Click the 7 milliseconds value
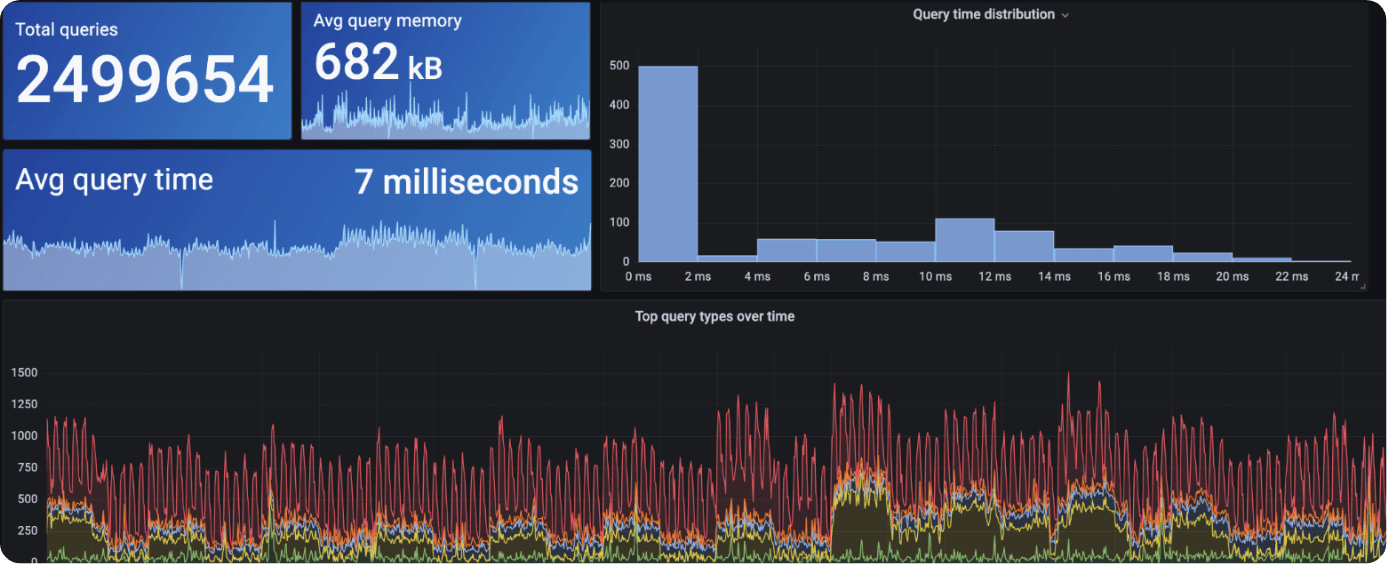This screenshot has width=1387, height=564. 466,182
